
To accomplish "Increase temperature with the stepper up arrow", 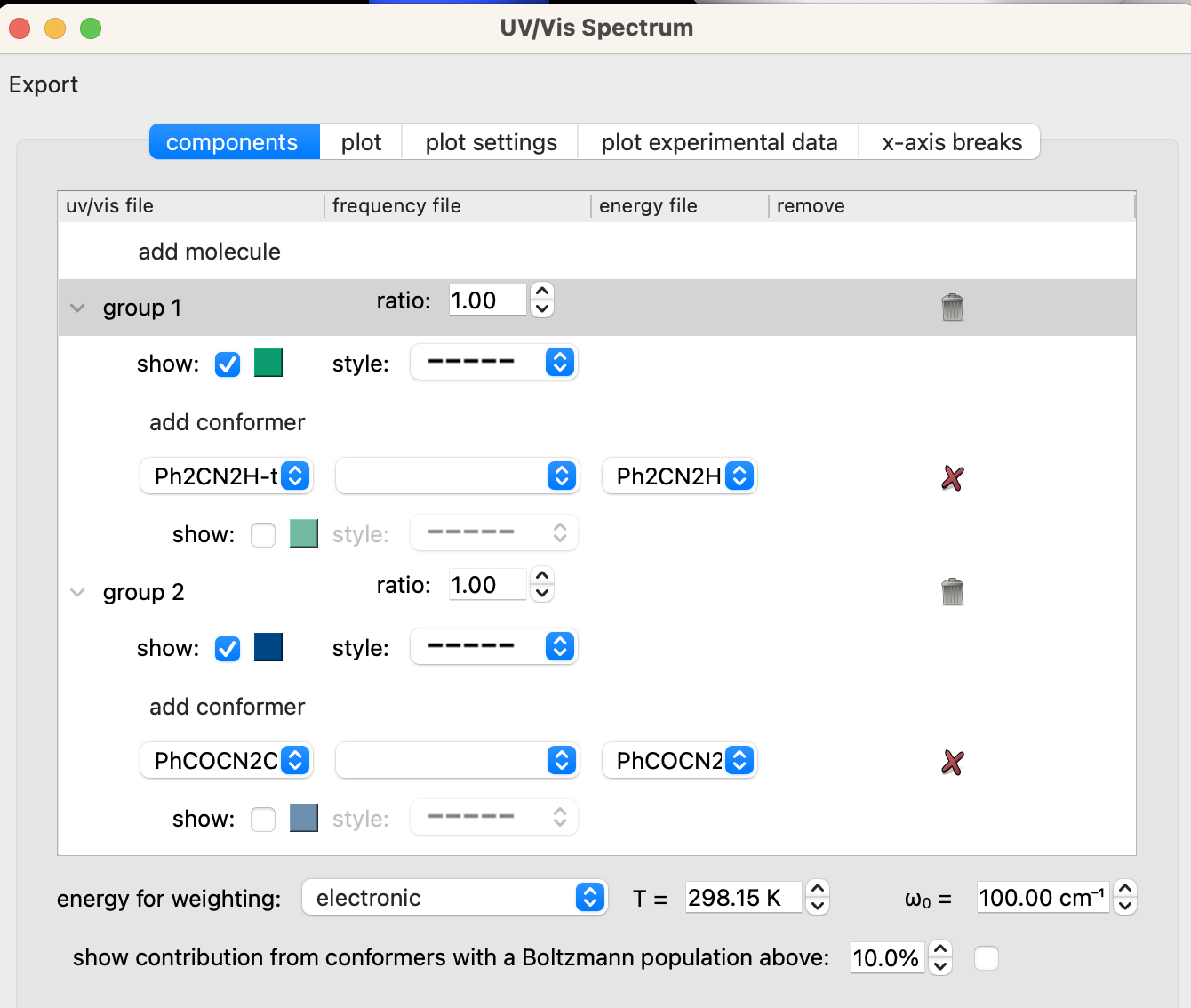I will (818, 889).
